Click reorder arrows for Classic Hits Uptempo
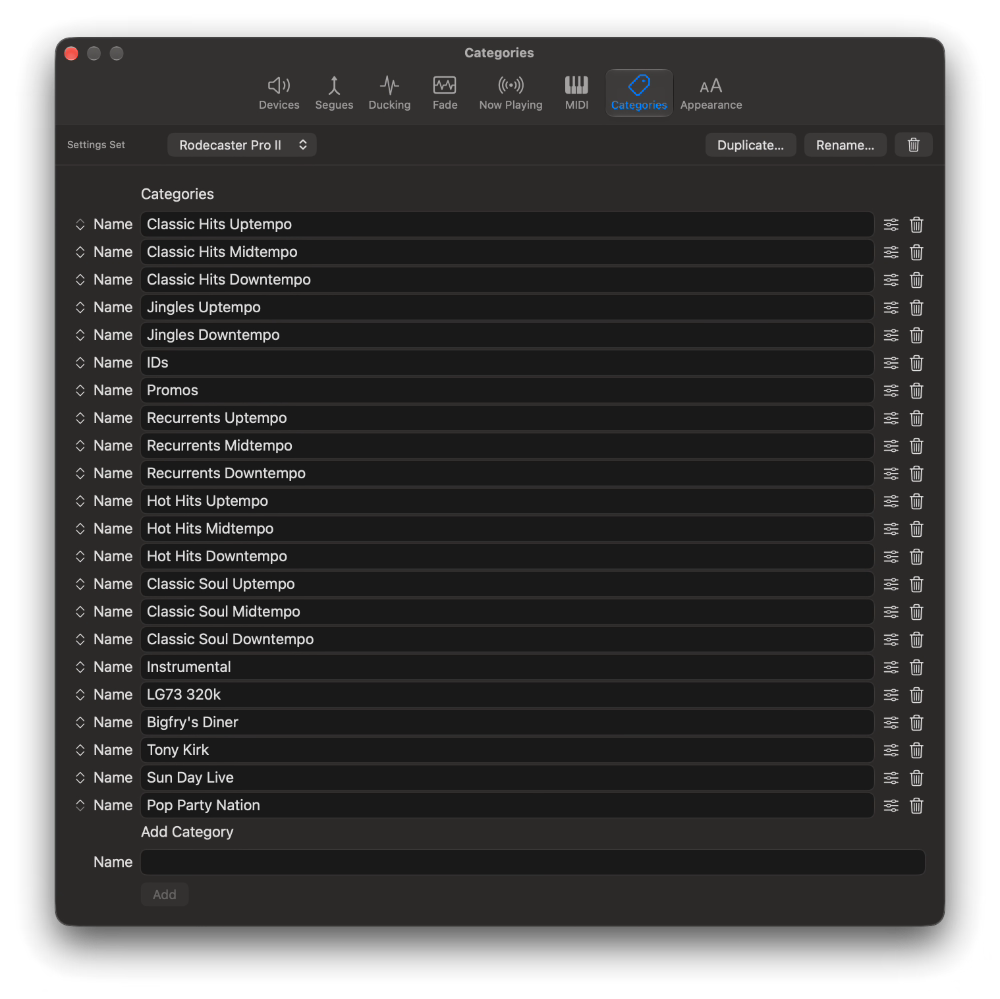Image resolution: width=1000 pixels, height=999 pixels. tap(80, 225)
